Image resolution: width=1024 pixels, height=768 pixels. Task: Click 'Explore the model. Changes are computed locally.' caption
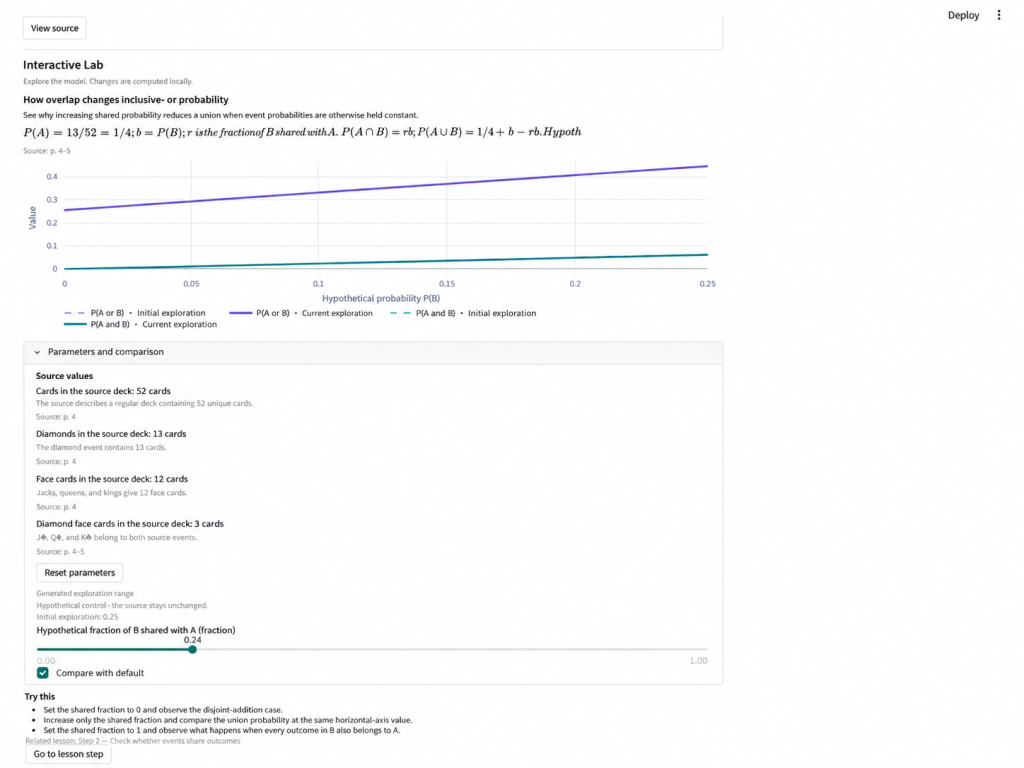coord(108,82)
